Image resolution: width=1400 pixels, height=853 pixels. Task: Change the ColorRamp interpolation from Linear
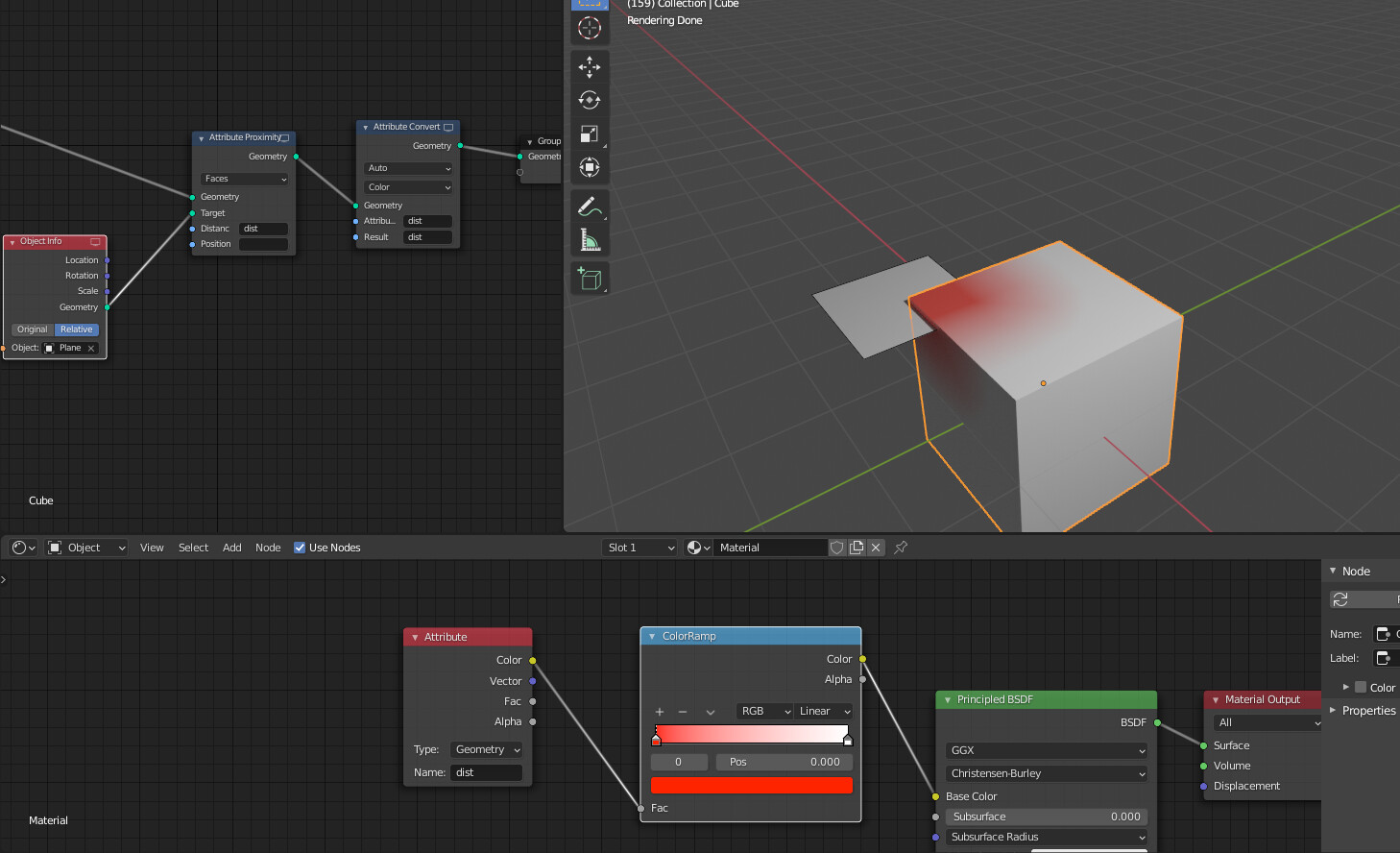(x=824, y=711)
